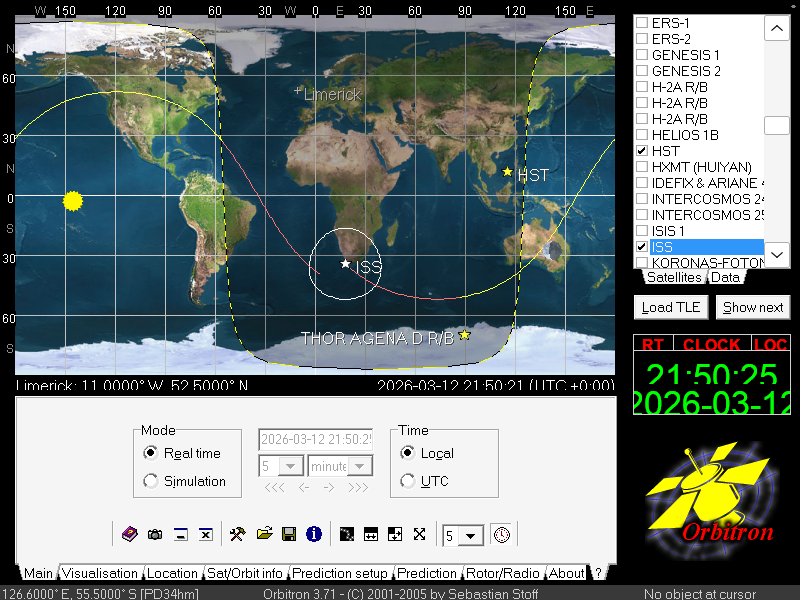Select the UTC time radio button
The height and width of the screenshot is (600, 800).
coord(407,481)
